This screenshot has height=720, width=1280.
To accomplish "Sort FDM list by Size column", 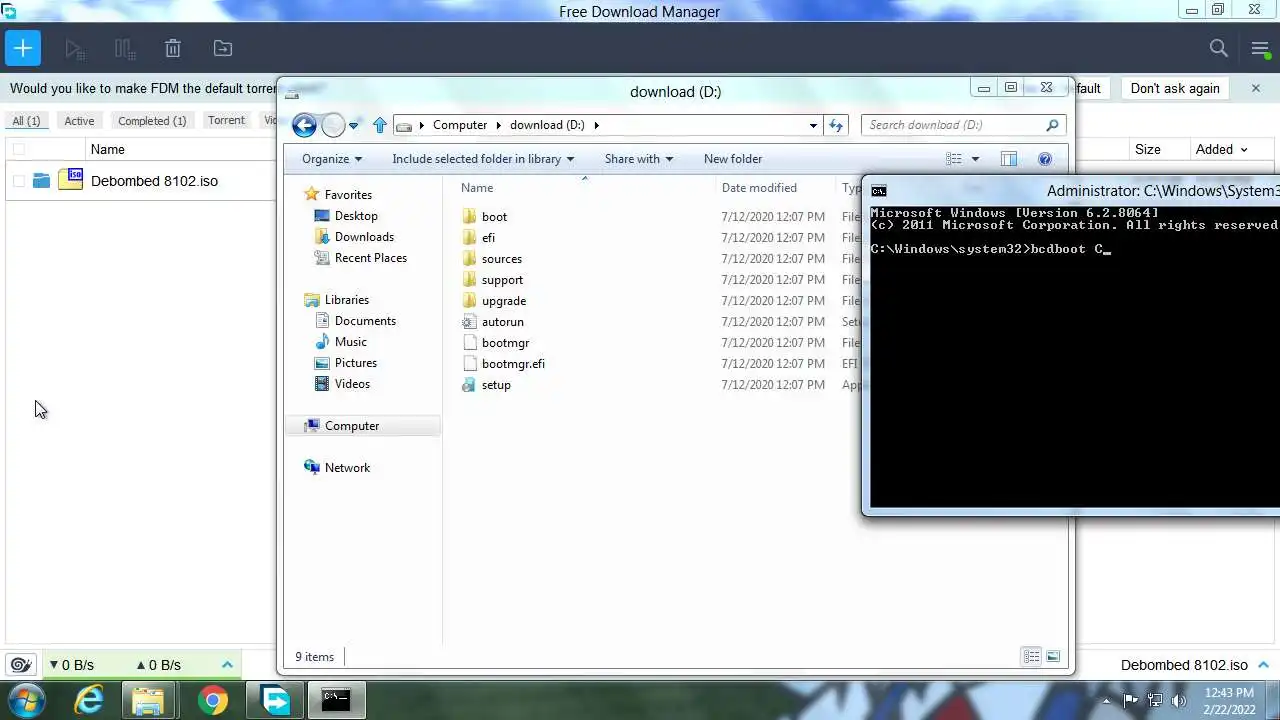I will (1147, 149).
